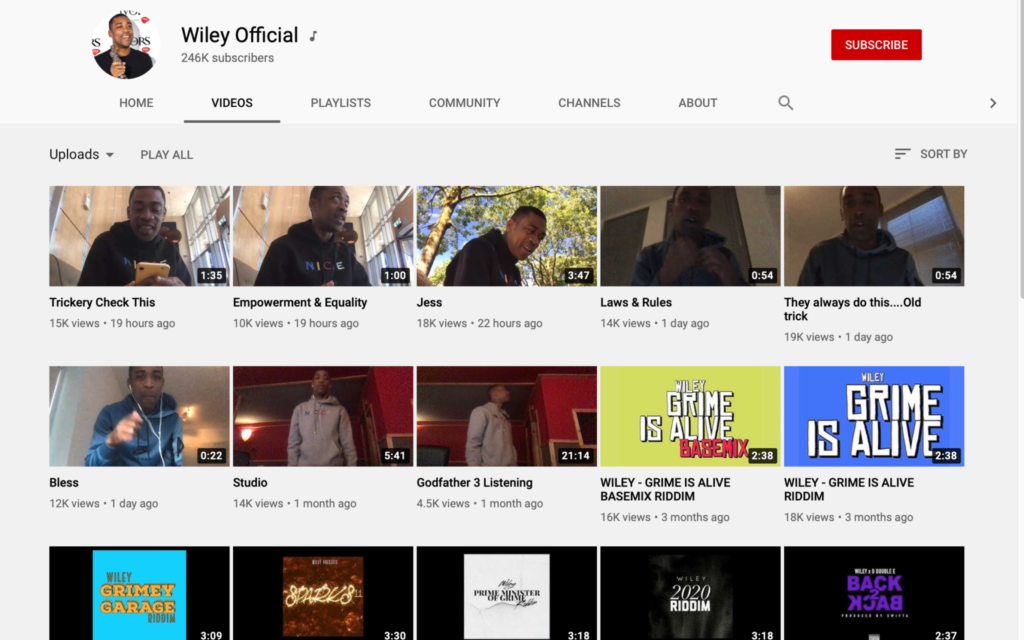Play the blue Grime Is Alive thumbnail
This screenshot has height=640, width=1024.
point(874,416)
